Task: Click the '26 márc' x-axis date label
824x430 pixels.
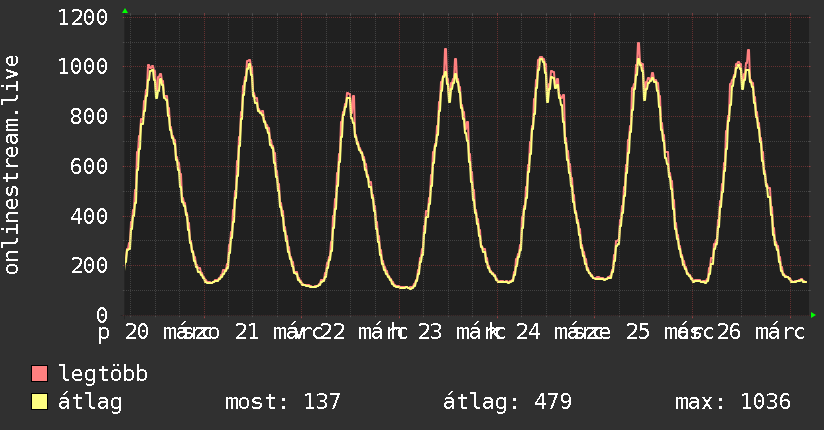Action: pos(760,332)
